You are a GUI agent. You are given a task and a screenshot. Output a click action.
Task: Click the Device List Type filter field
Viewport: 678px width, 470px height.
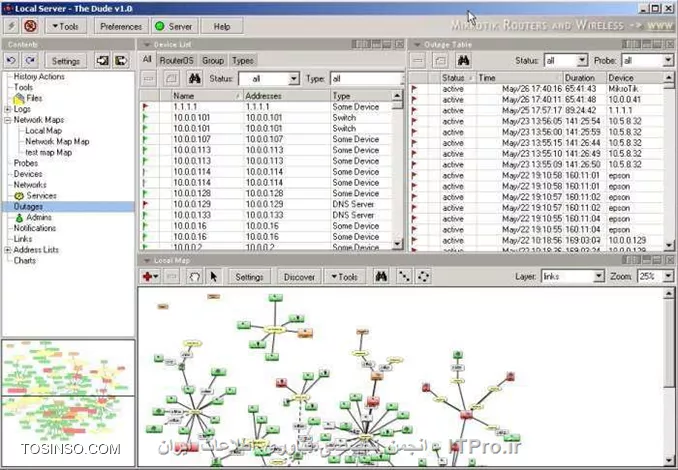tap(367, 79)
